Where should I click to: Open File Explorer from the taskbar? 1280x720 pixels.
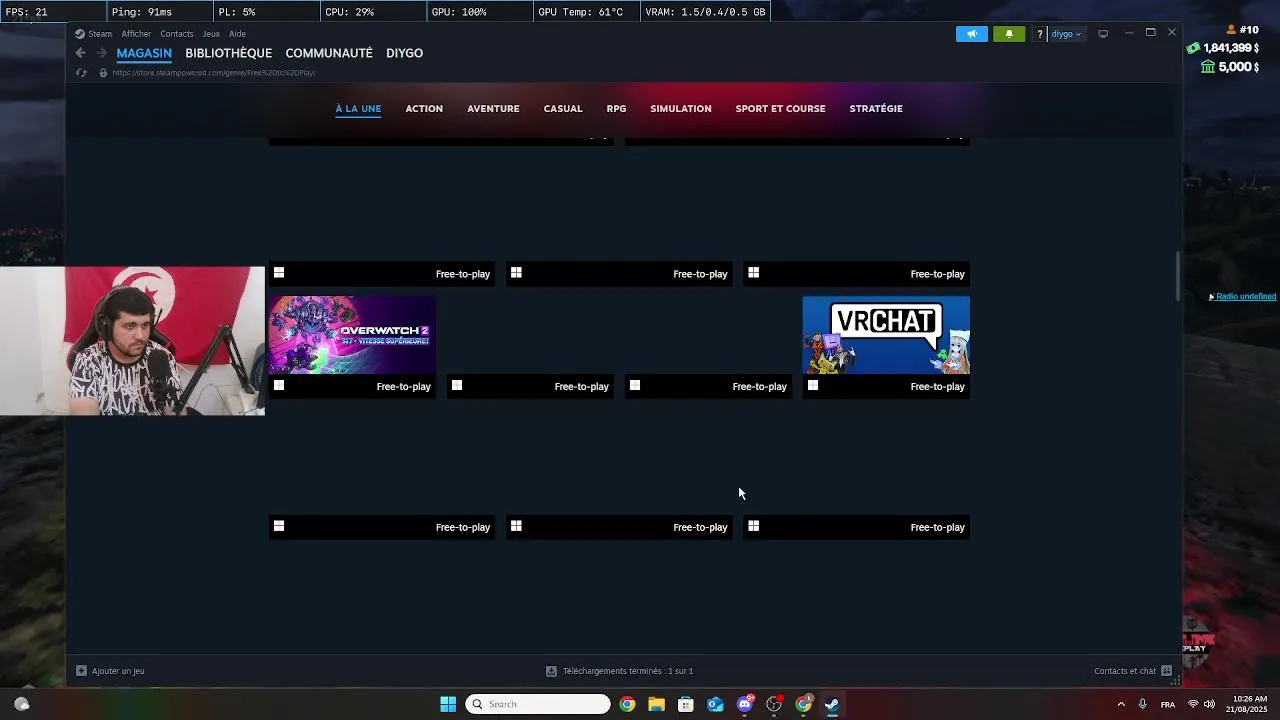point(656,704)
